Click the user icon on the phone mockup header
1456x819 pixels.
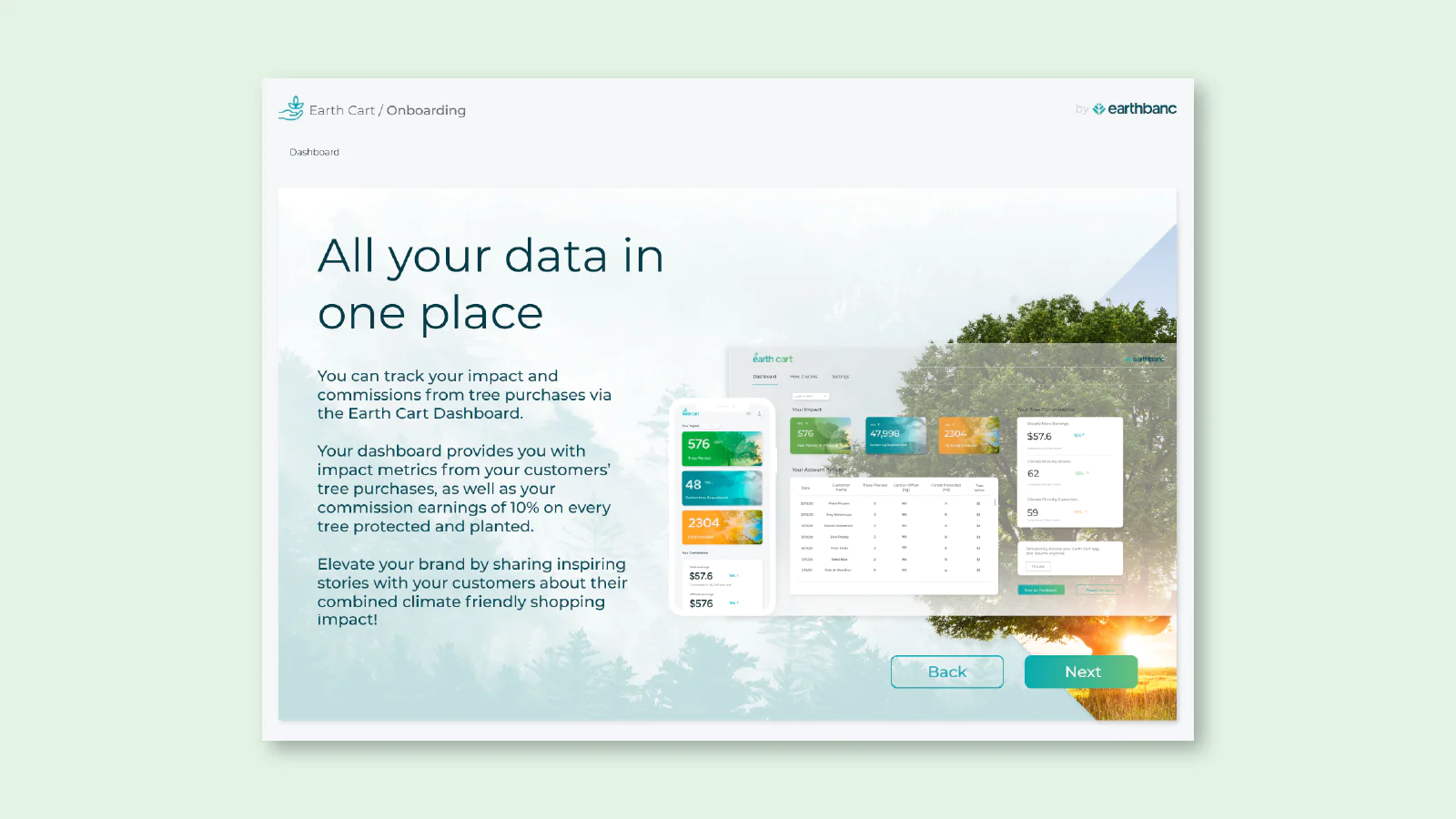coord(759,413)
